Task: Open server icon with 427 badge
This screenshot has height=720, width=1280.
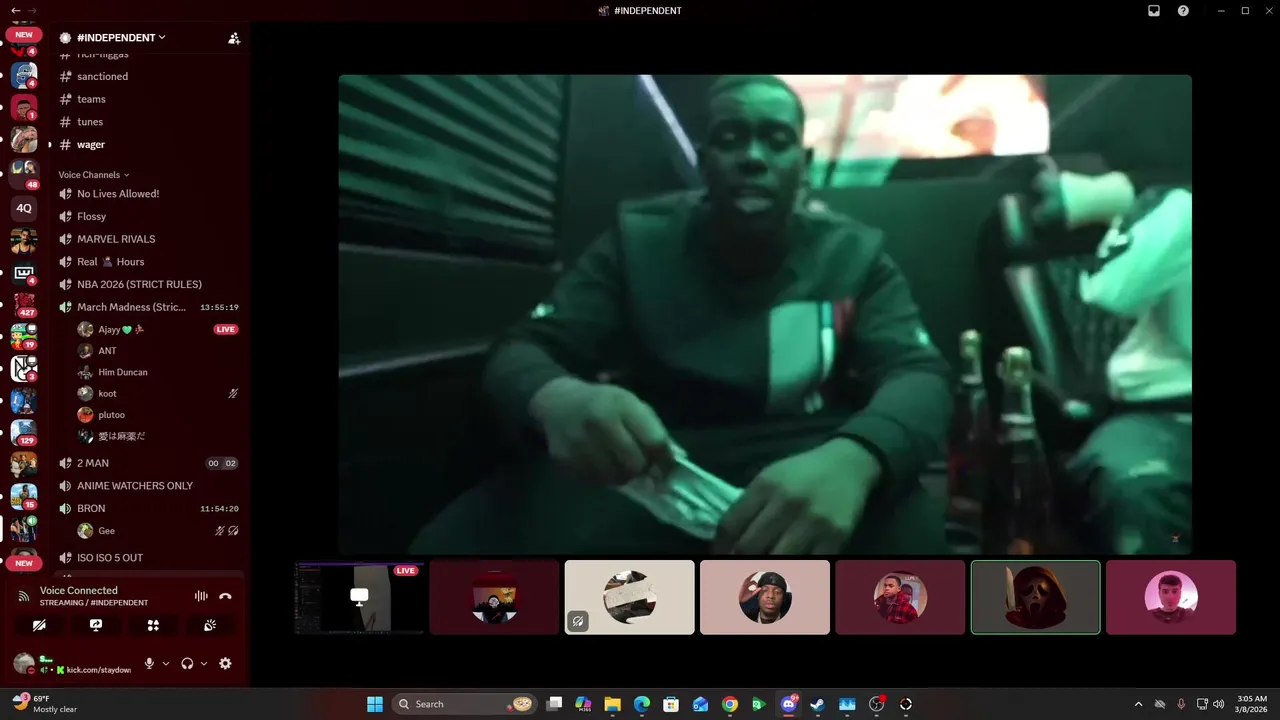Action: (x=24, y=304)
